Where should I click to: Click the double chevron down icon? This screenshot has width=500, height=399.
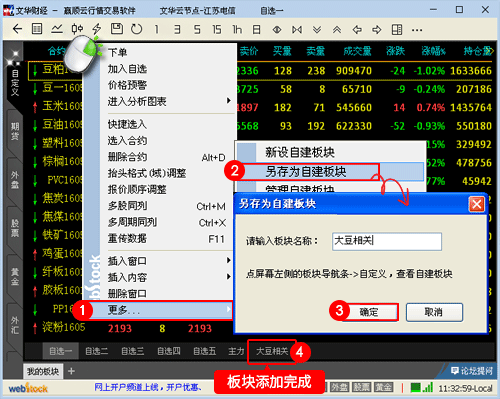[317, 30]
